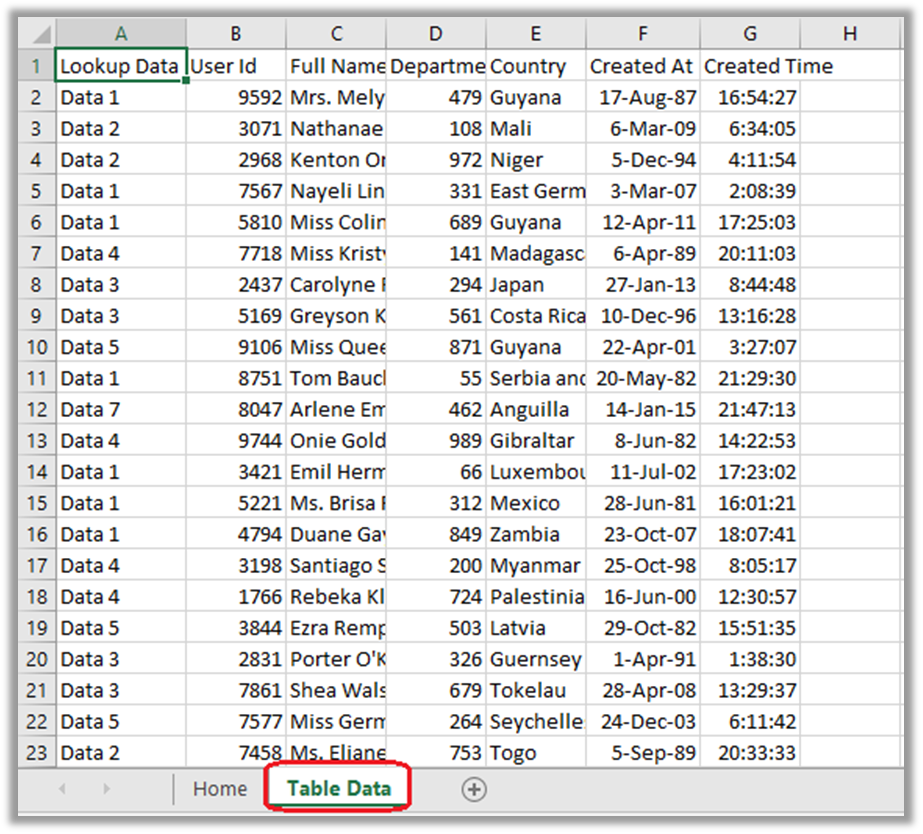
Task: Select cell containing Myanmar
Action: pyautogui.click(x=536, y=565)
